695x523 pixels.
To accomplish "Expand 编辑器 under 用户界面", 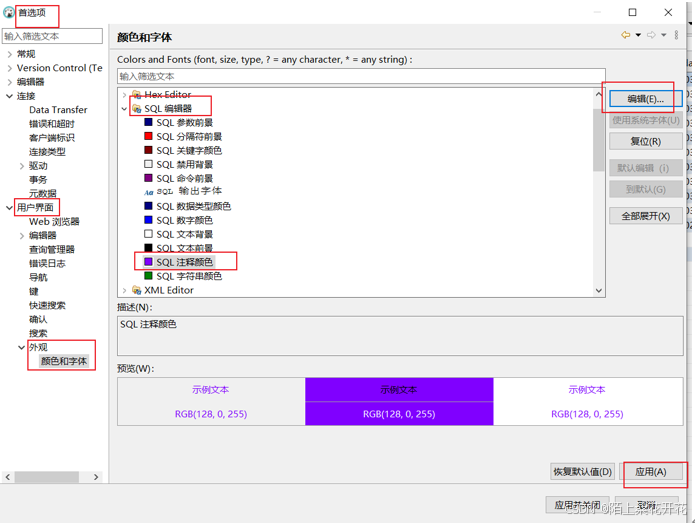I will [x=22, y=236].
